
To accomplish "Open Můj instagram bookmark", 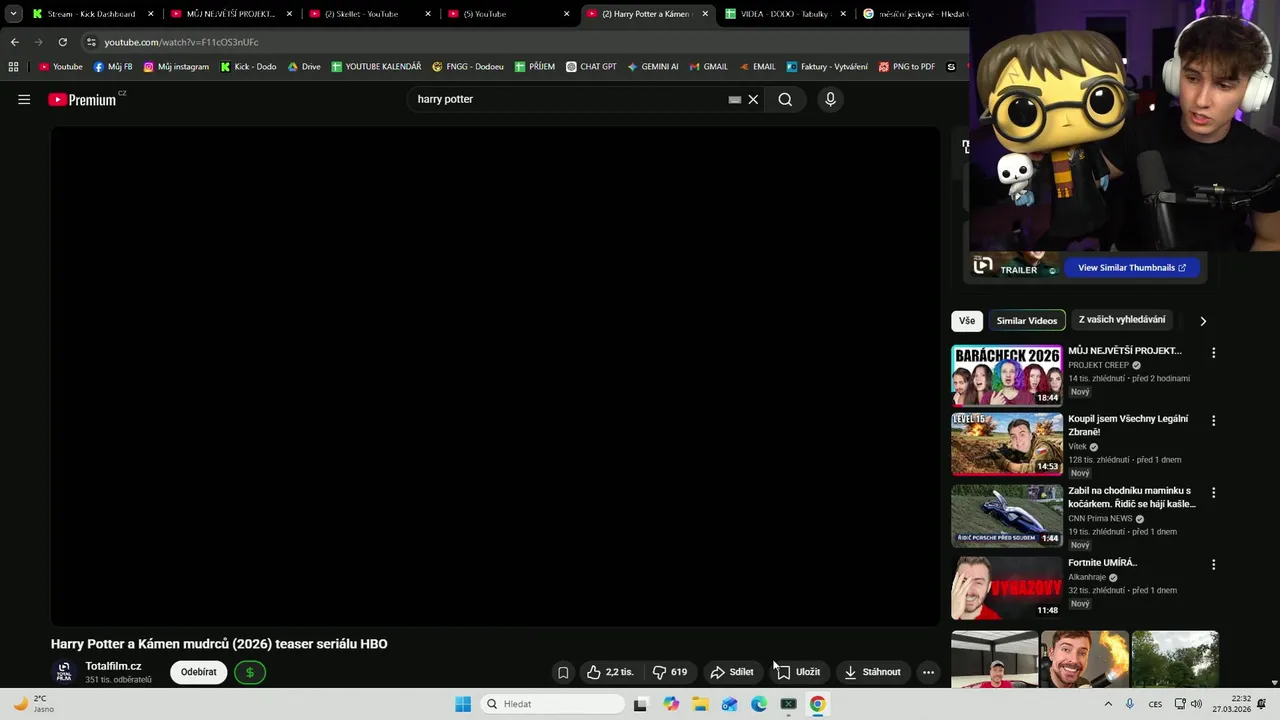I will 176,67.
